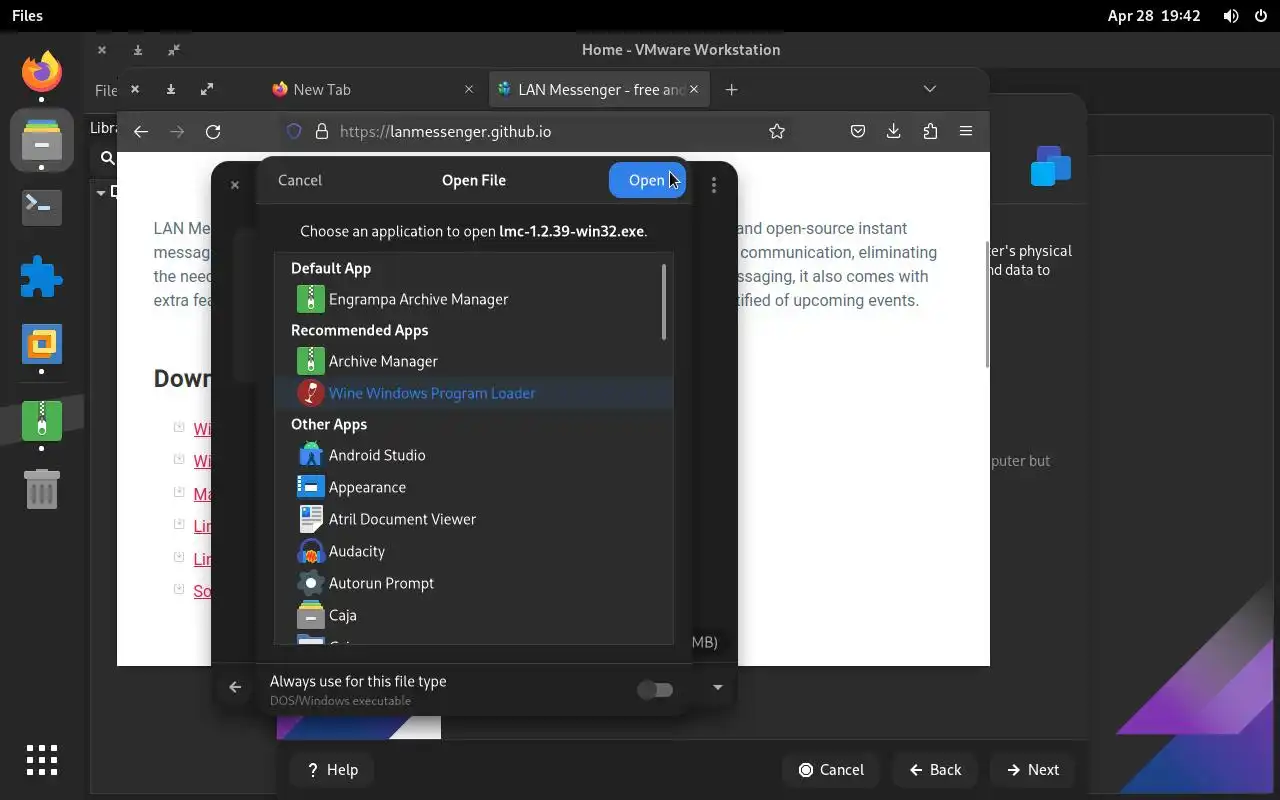This screenshot has height=800, width=1280.
Task: Open Firefox extensions toolbar button
Action: click(930, 131)
